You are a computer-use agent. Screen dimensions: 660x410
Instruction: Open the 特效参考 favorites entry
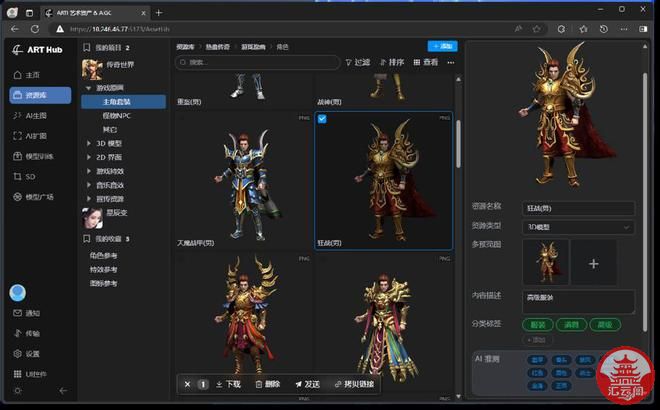pos(103,269)
